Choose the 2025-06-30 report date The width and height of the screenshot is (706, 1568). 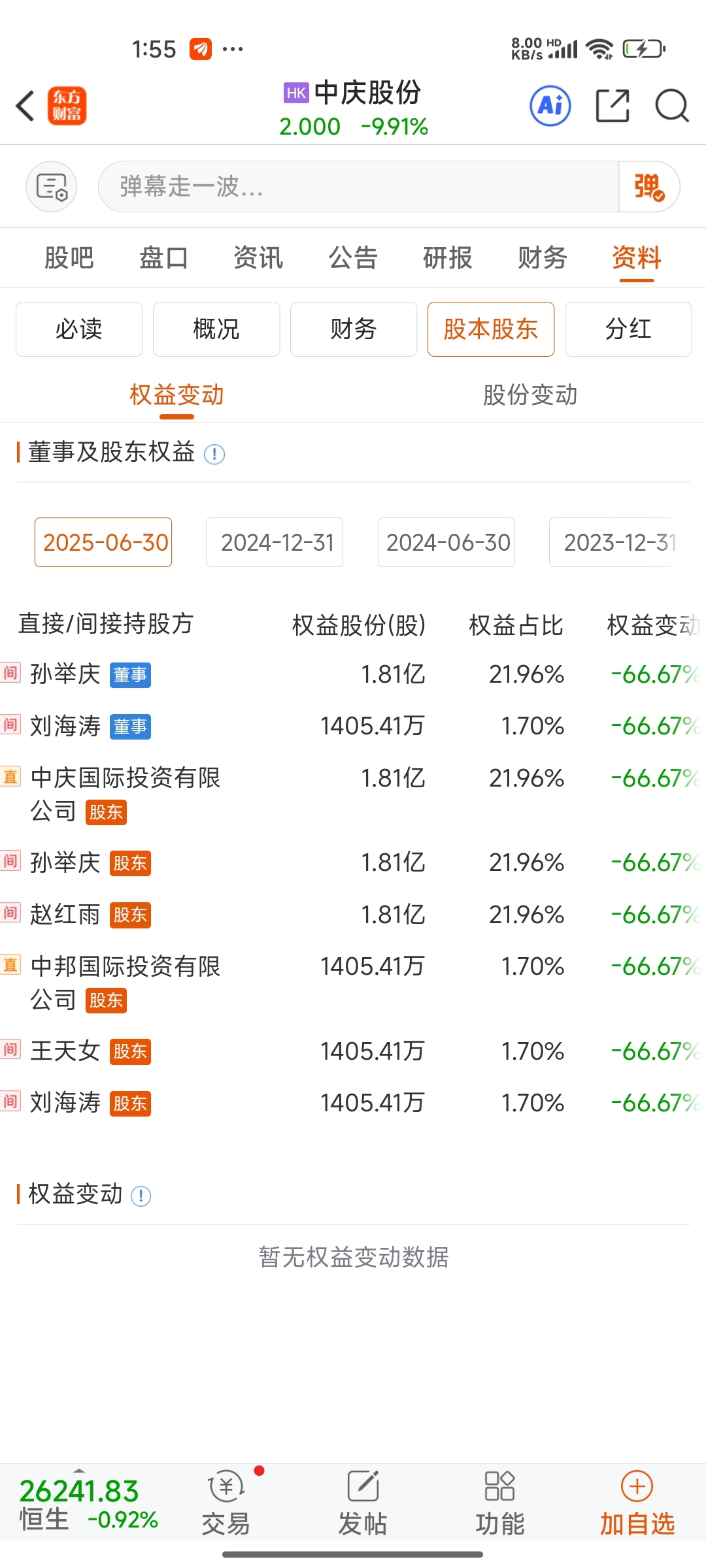[x=103, y=542]
